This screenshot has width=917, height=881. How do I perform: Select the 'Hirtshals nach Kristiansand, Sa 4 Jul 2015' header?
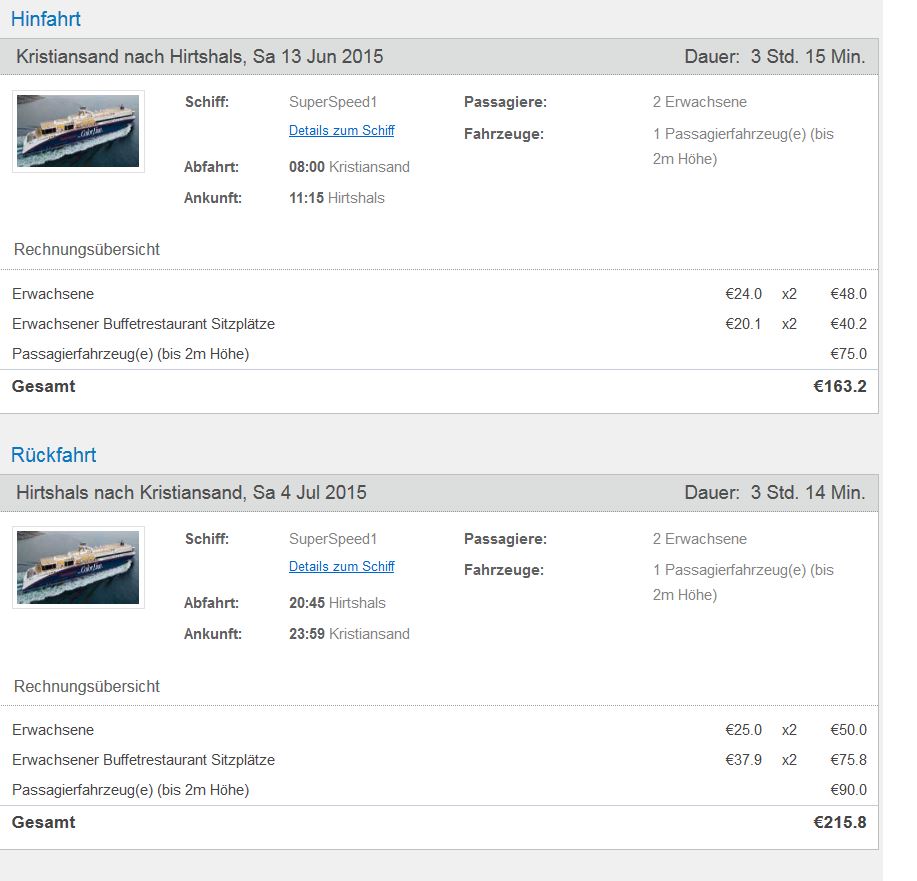click(x=192, y=492)
